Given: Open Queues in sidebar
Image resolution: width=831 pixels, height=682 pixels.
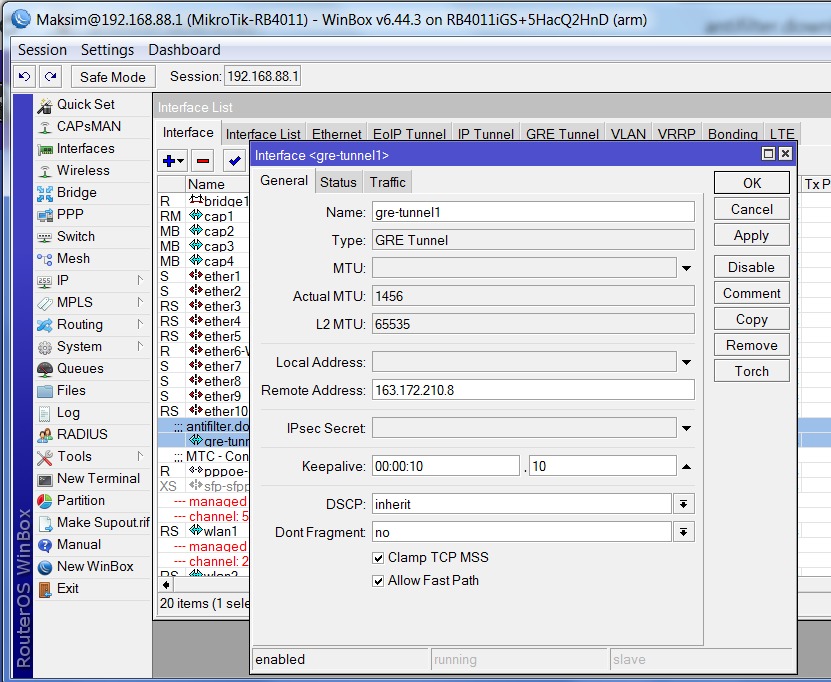Looking at the screenshot, I should coord(80,368).
